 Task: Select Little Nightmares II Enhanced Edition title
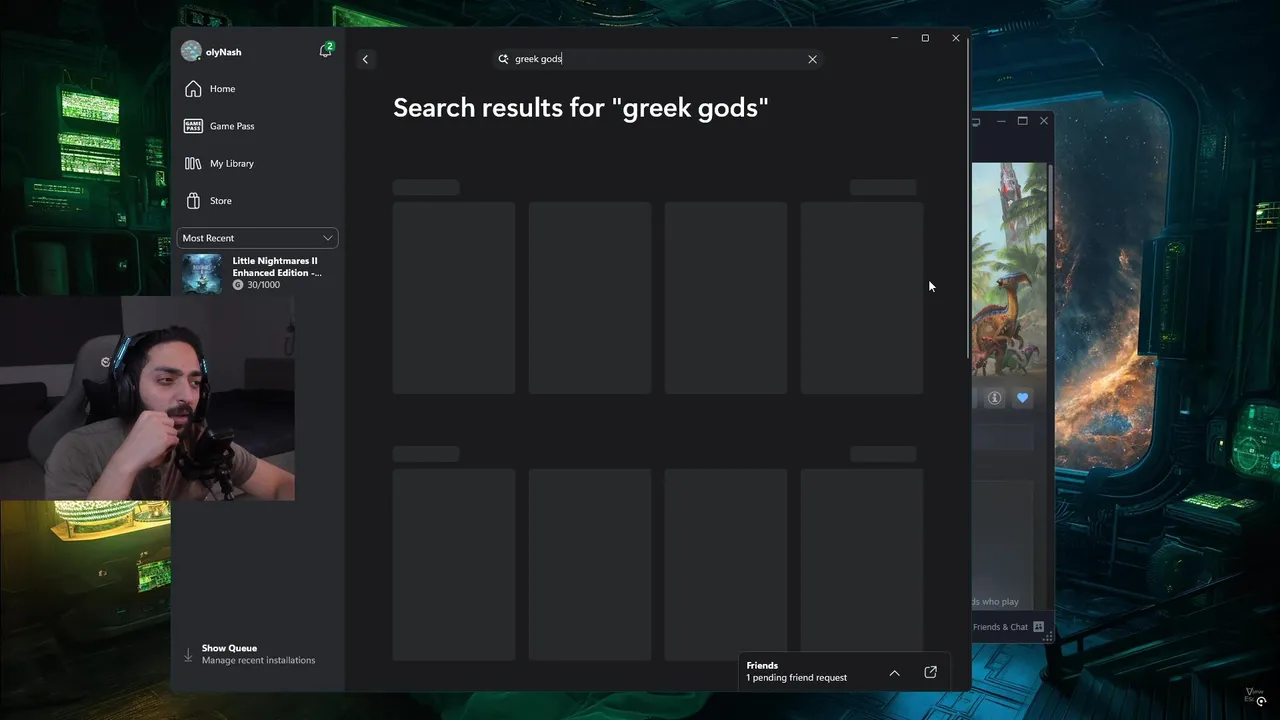277,267
